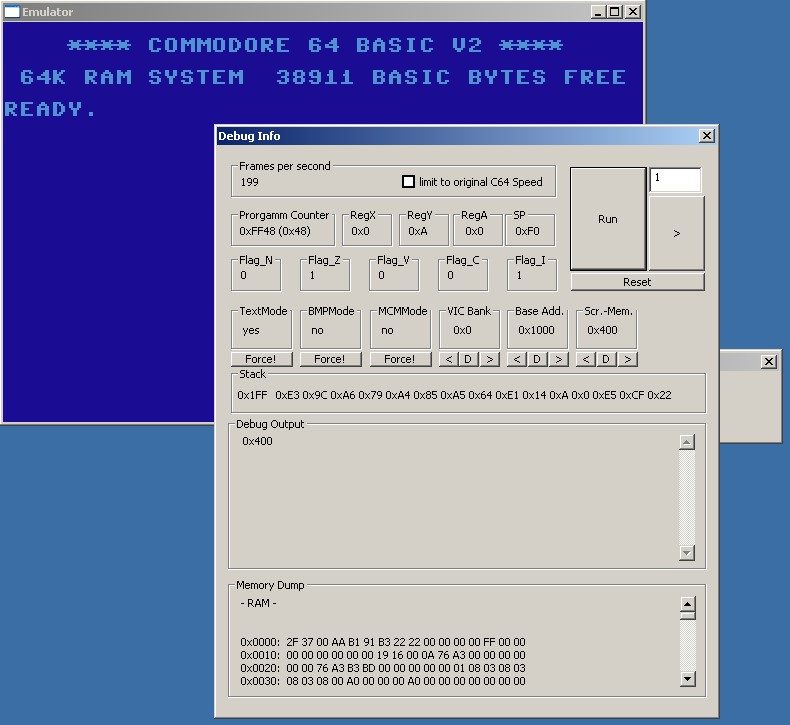Click the MCMMode value no
The image size is (790, 725).
(x=387, y=330)
